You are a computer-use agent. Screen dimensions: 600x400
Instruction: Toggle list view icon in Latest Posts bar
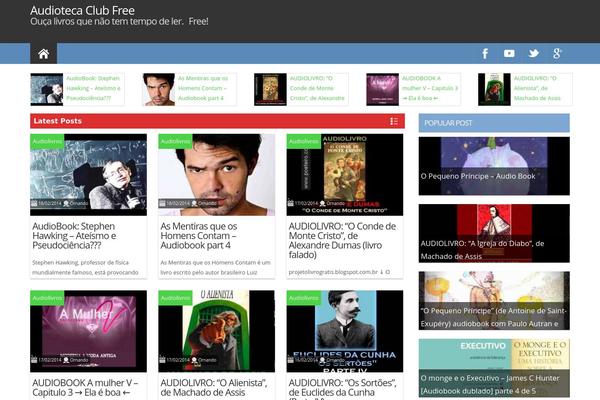pos(394,121)
